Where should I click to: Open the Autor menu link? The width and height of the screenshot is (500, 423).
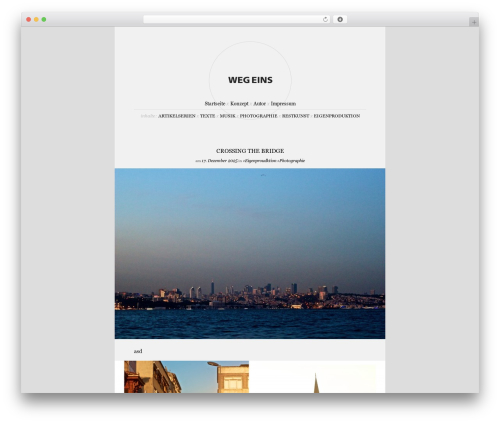click(x=259, y=104)
